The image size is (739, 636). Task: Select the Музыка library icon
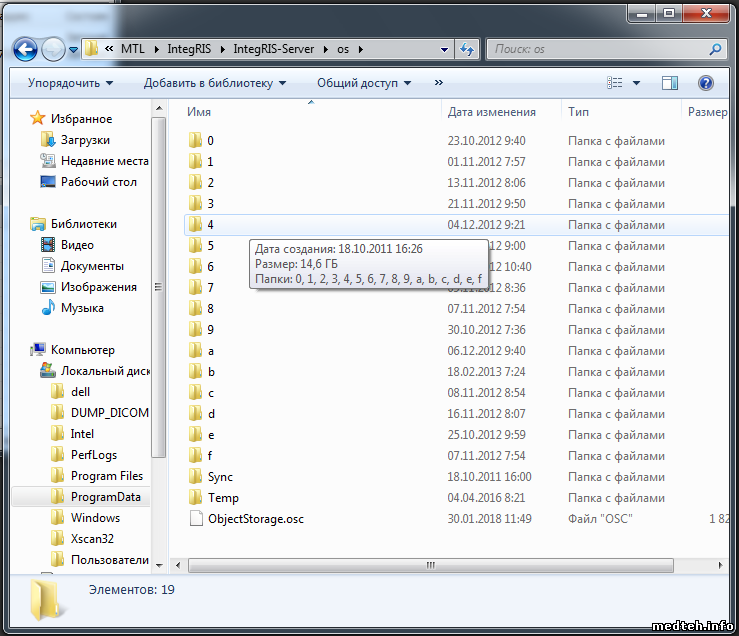click(x=47, y=308)
